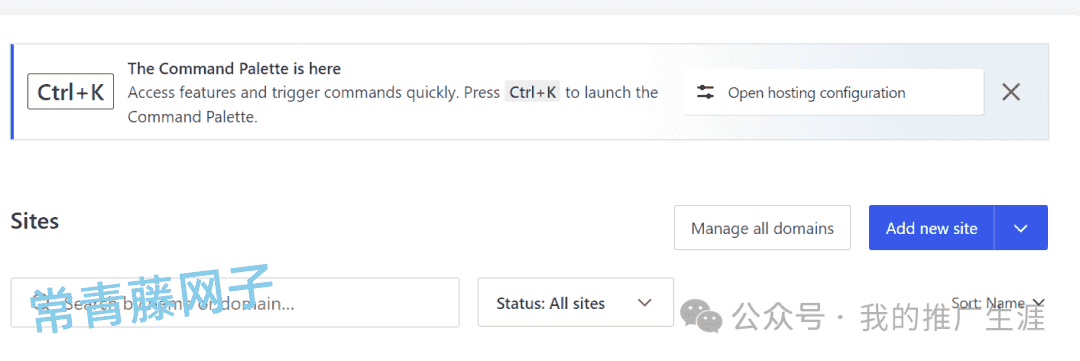Image resolution: width=1080 pixels, height=361 pixels.
Task: Click the sliders icon beside Open hosting configuration
Action: [x=705, y=92]
